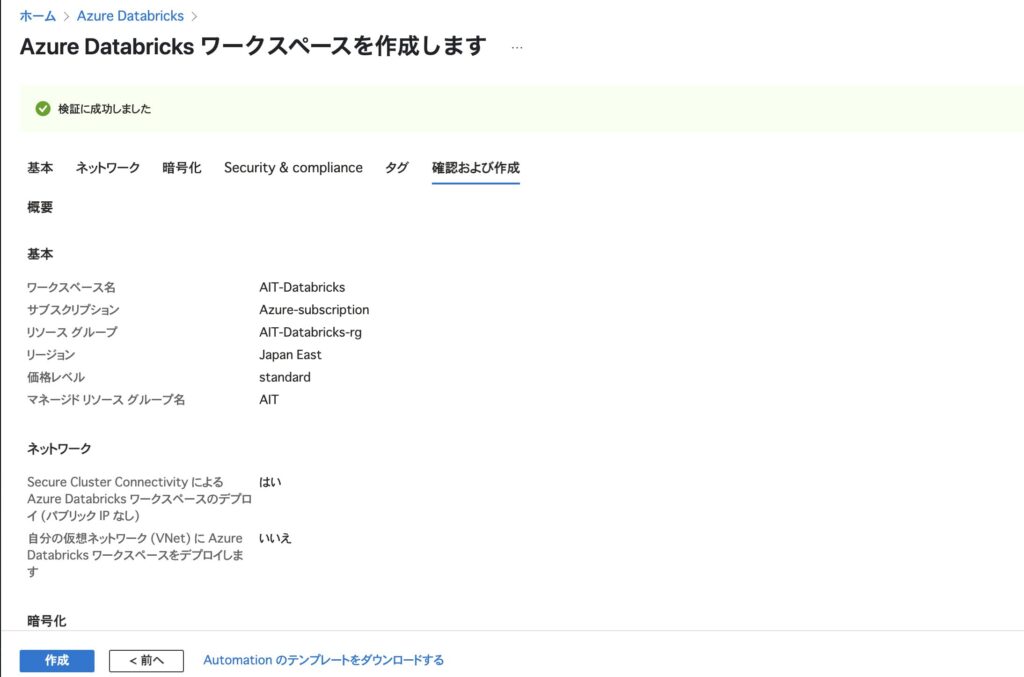This screenshot has height=677, width=1024.
Task: Switch to the 基本 tab
Action: (40, 168)
